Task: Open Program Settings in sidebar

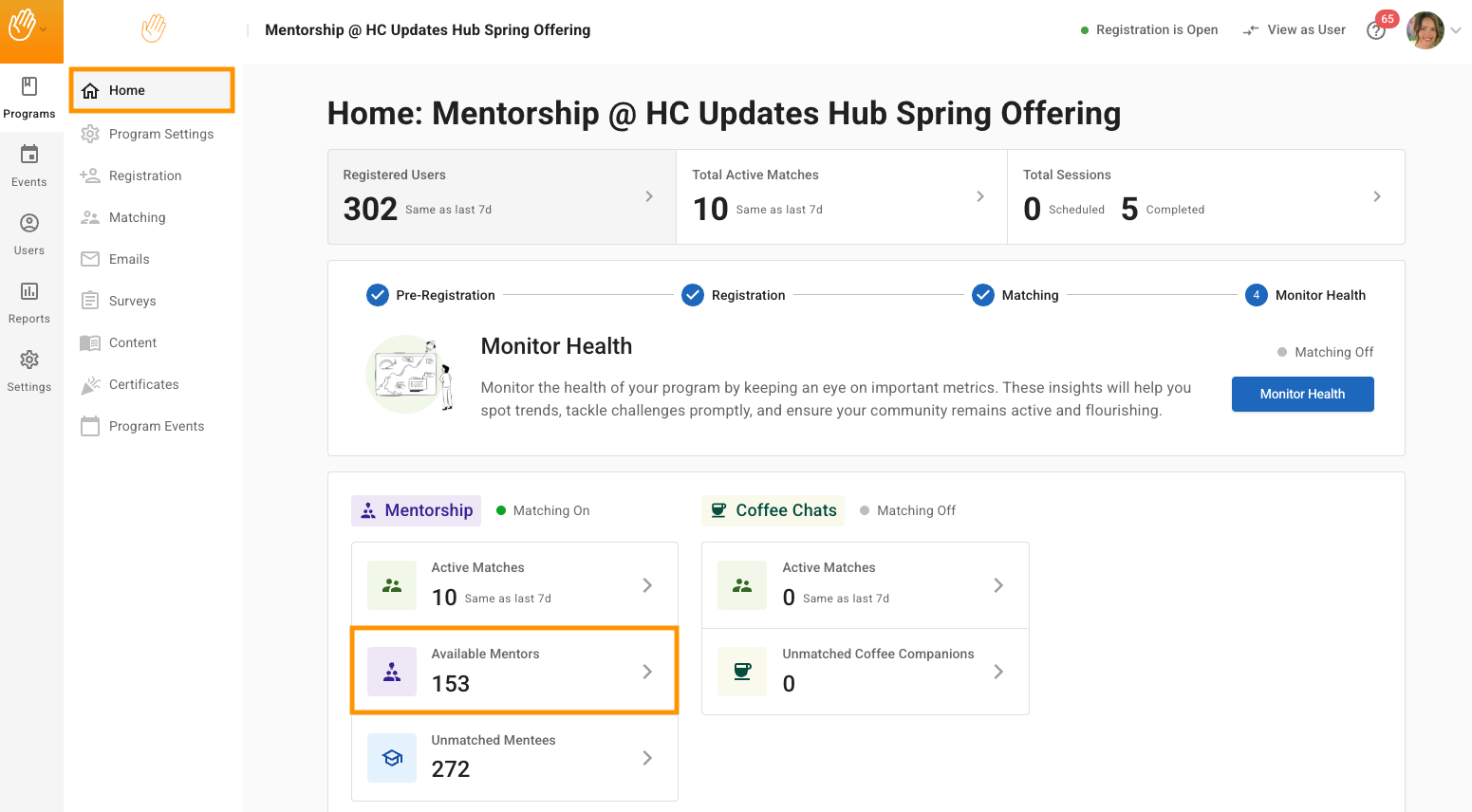Action: click(160, 134)
